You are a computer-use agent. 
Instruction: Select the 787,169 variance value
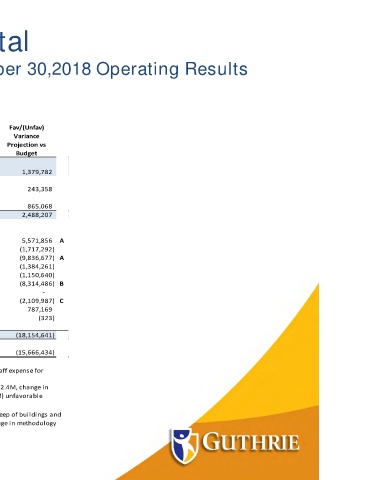[40, 310]
